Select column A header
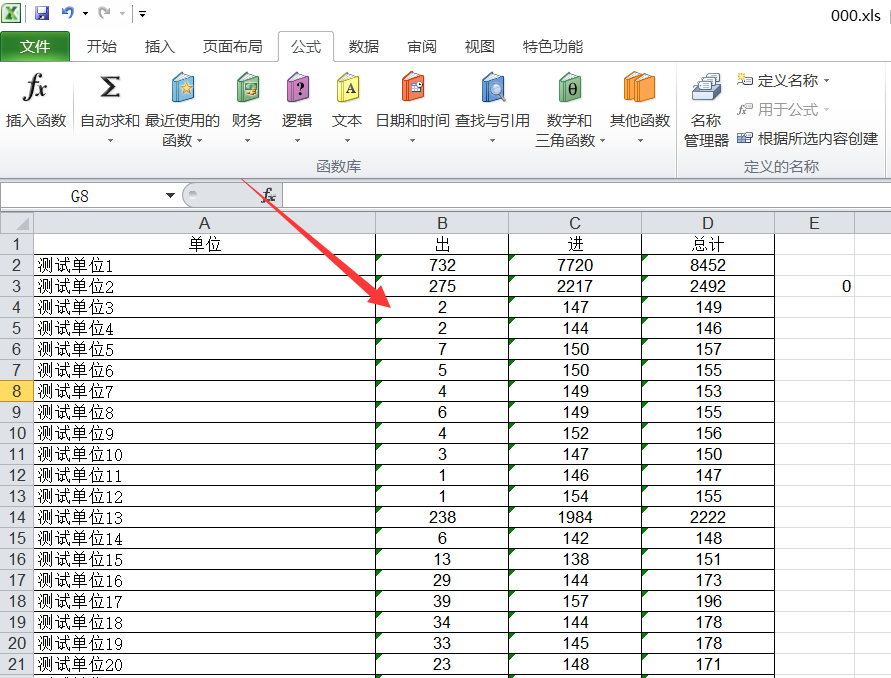Image resolution: width=891 pixels, height=678 pixels. [x=205, y=223]
